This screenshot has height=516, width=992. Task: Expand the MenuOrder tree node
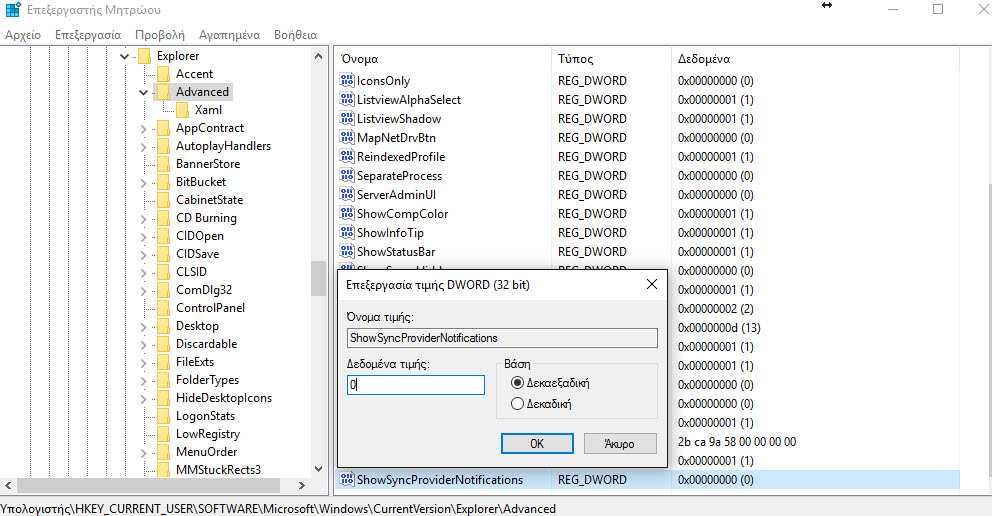point(144,453)
